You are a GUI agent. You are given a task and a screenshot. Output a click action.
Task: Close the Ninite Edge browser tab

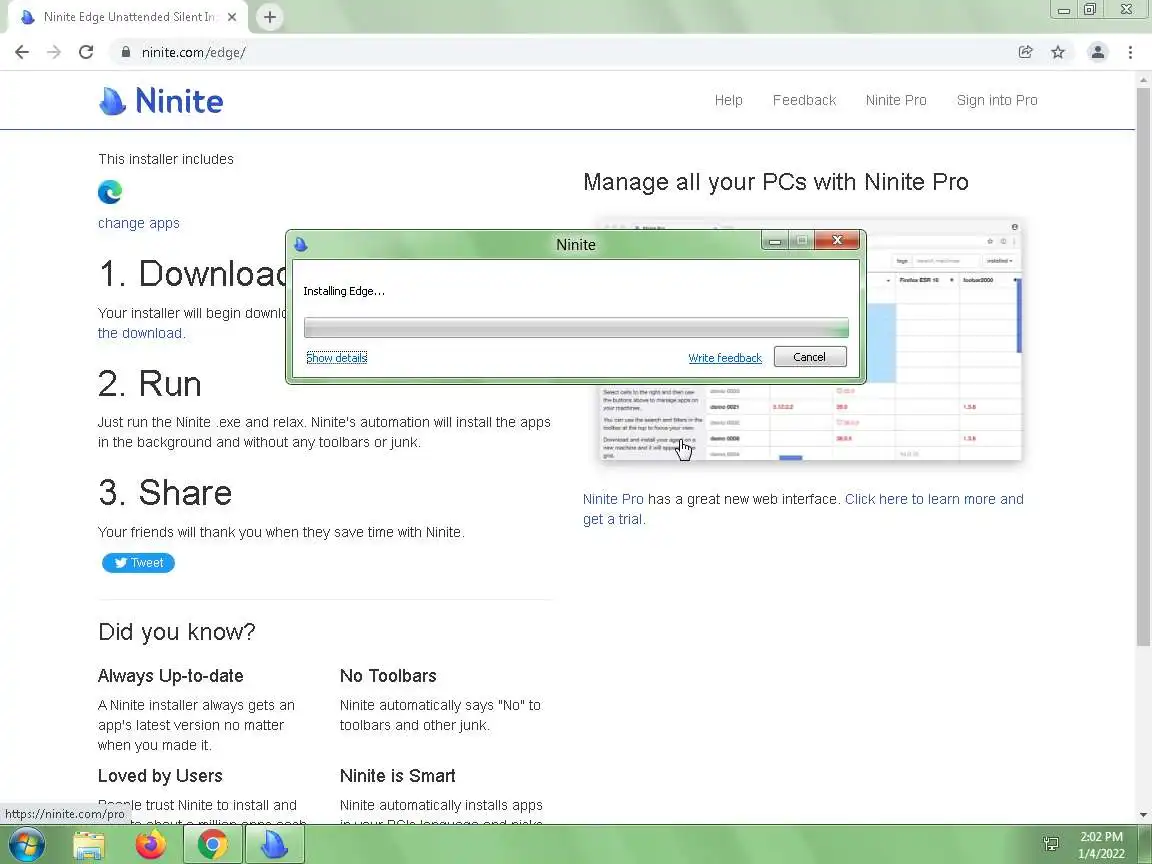(232, 17)
